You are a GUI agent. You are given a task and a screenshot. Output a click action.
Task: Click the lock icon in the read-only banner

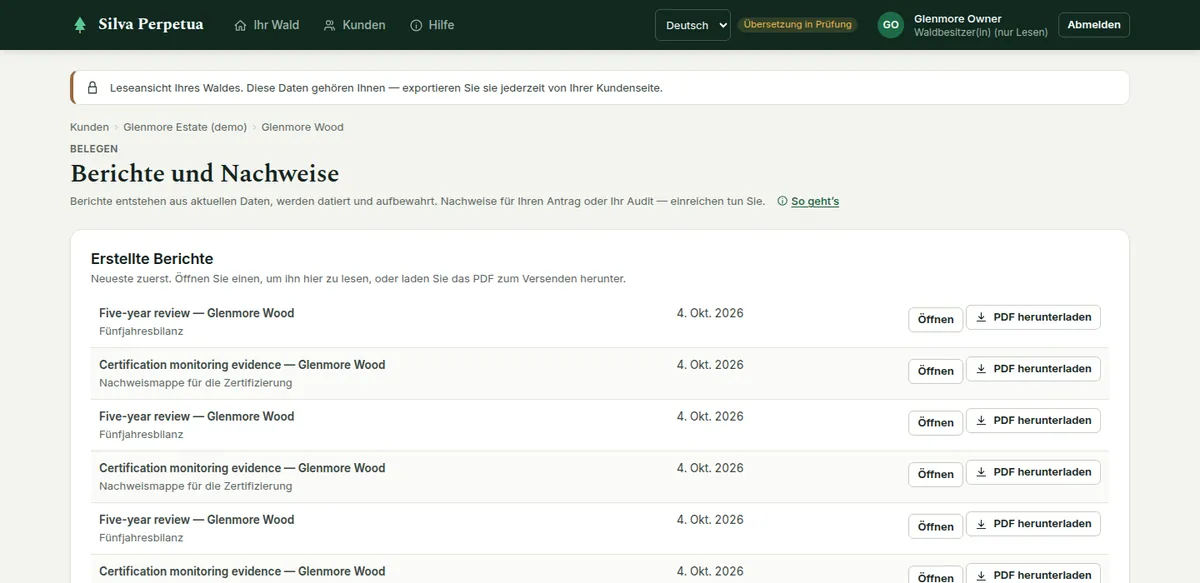click(92, 88)
